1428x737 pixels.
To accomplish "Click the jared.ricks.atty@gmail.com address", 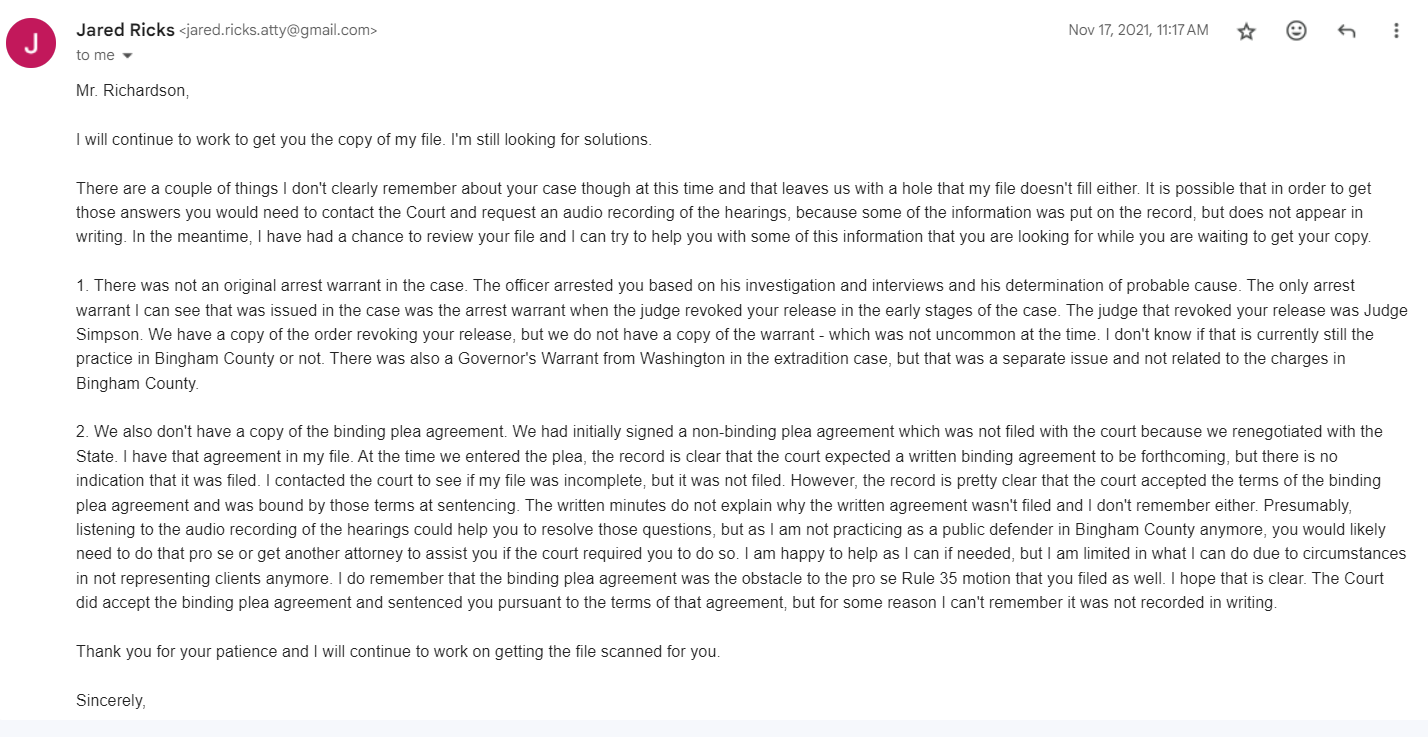I will [x=278, y=31].
